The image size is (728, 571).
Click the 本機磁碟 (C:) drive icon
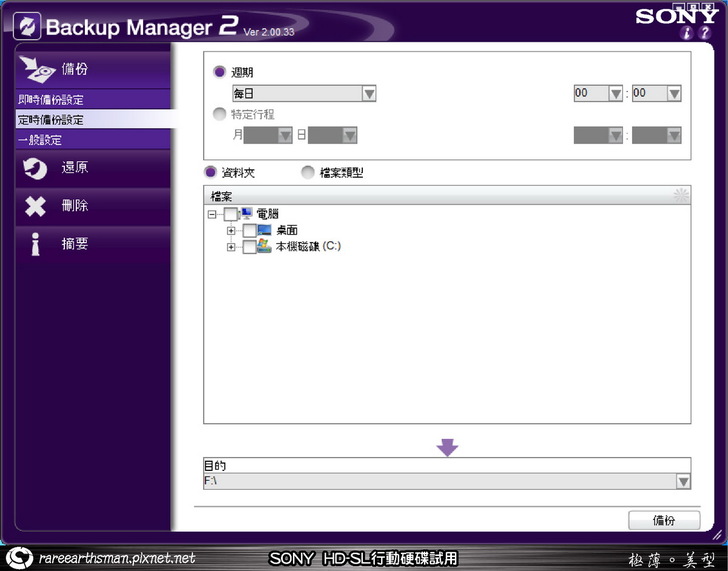tap(264, 246)
